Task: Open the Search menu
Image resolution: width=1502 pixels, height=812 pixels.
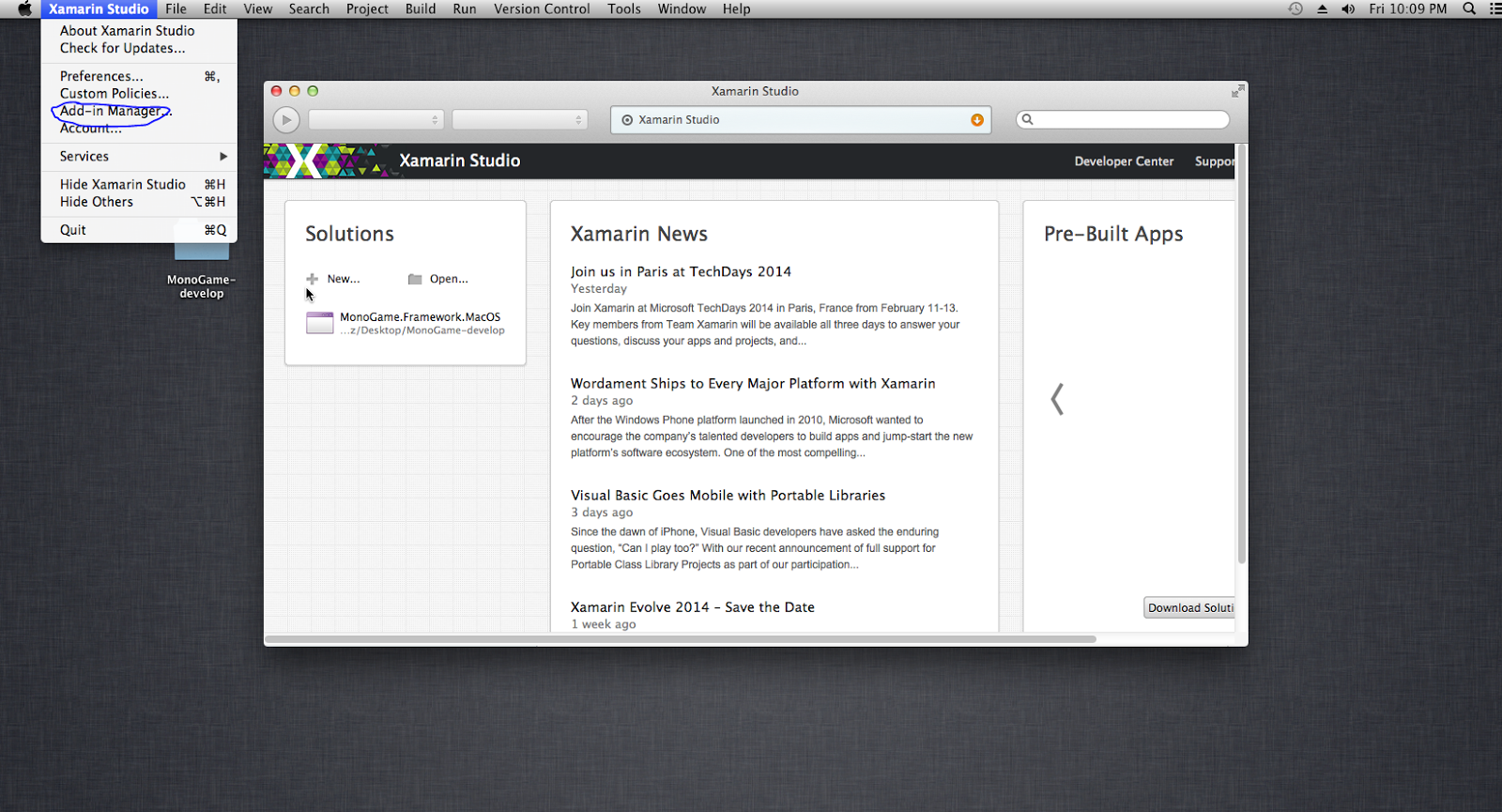Action: 309,8
